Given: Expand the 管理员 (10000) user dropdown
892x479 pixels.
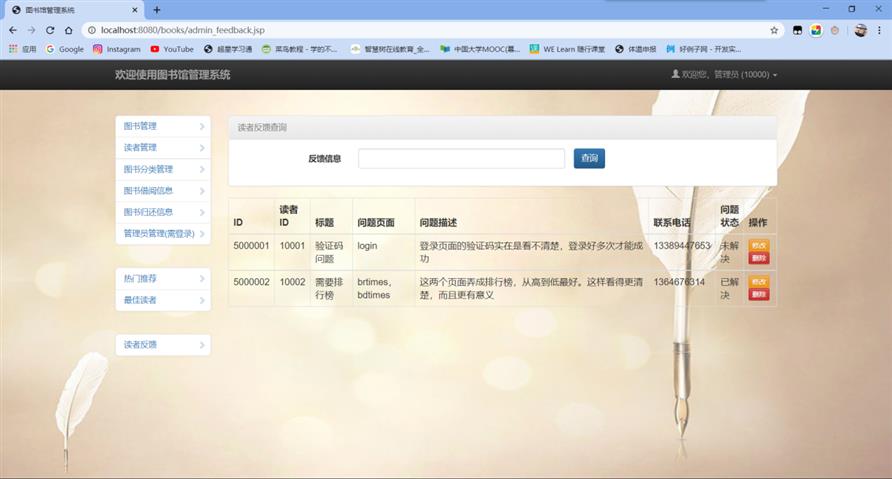Looking at the screenshot, I should [724, 75].
